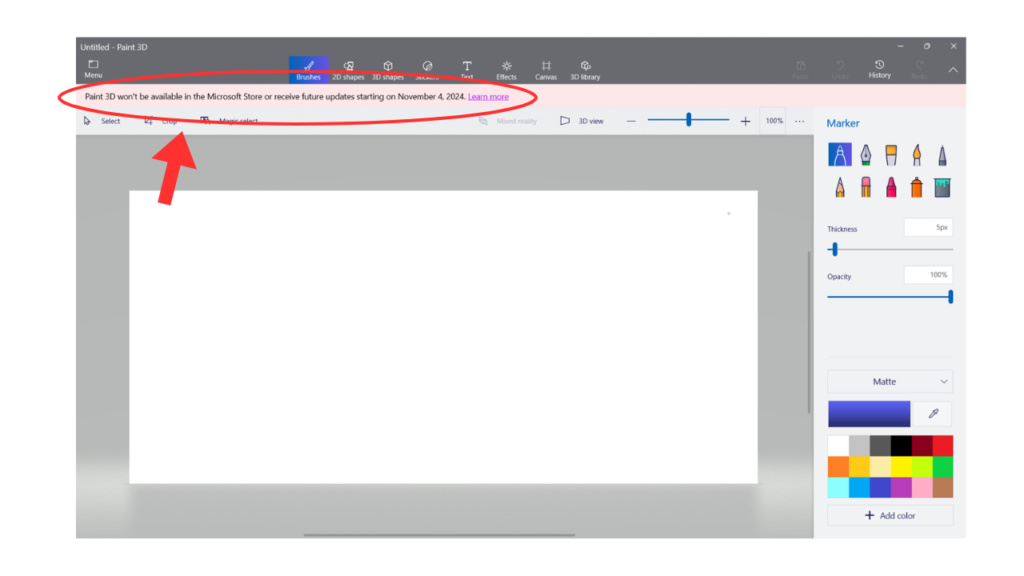This screenshot has width=1024, height=576.
Task: Choose the dark gray color swatch
Action: click(x=880, y=445)
